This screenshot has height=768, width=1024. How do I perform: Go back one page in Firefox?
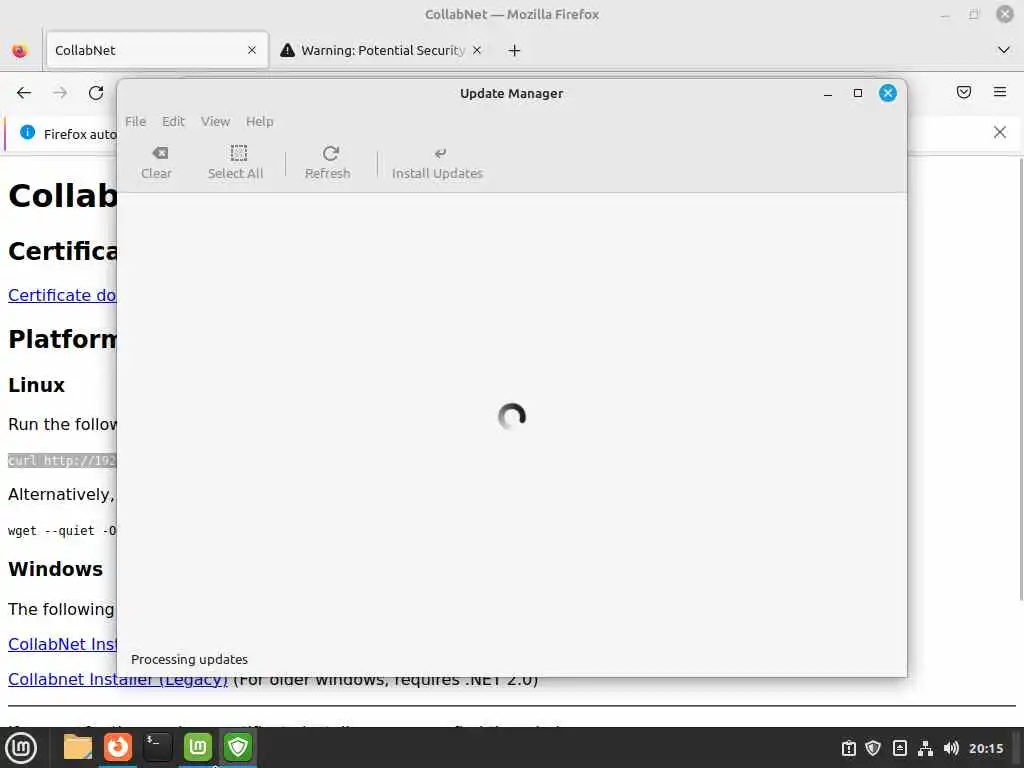coord(24,93)
